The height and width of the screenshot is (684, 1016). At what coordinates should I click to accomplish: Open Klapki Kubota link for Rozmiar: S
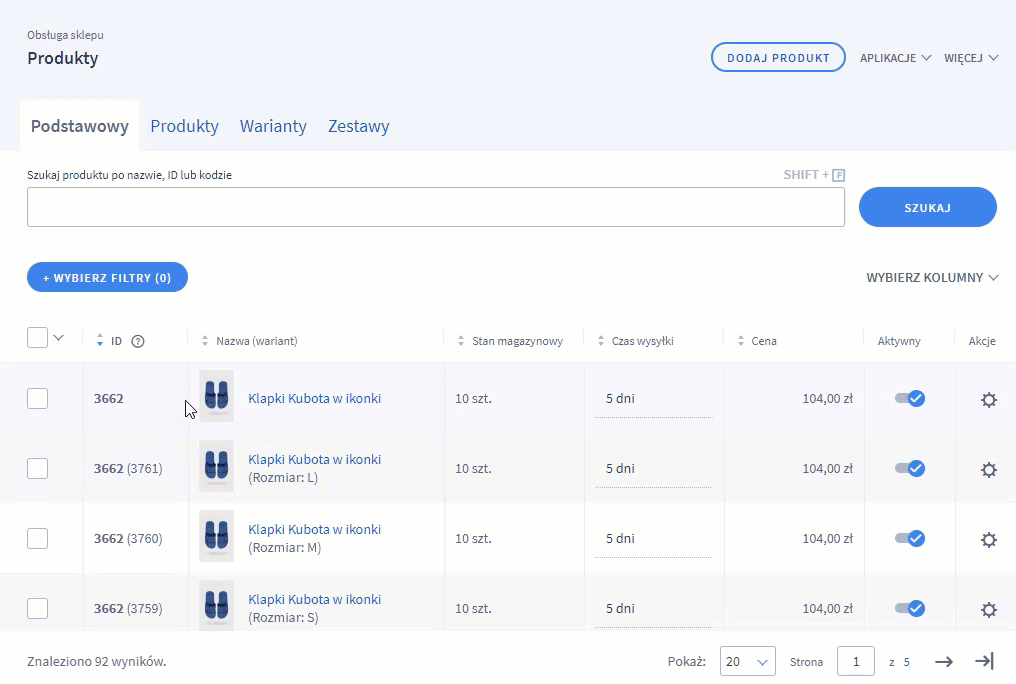(314, 599)
